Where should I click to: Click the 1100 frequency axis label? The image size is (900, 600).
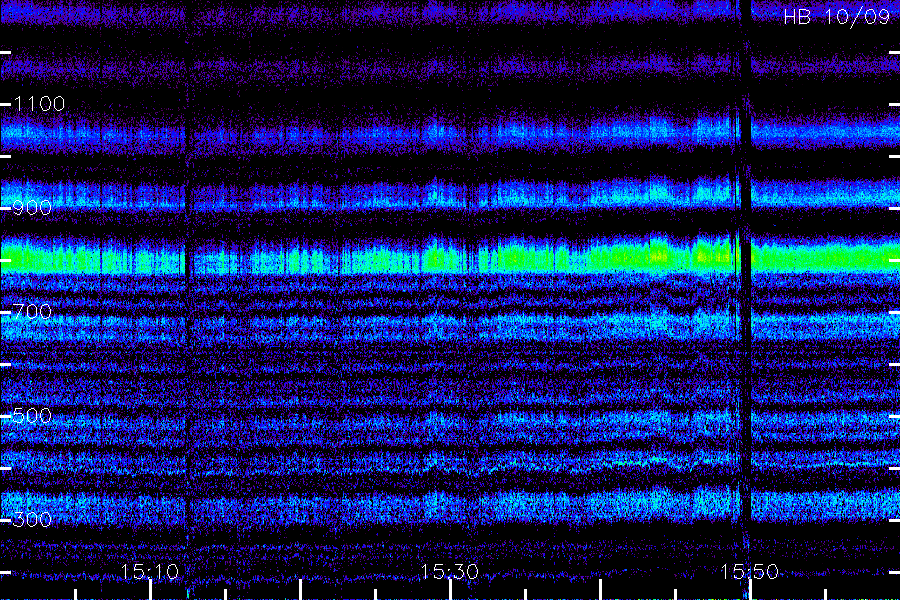[x=39, y=104]
